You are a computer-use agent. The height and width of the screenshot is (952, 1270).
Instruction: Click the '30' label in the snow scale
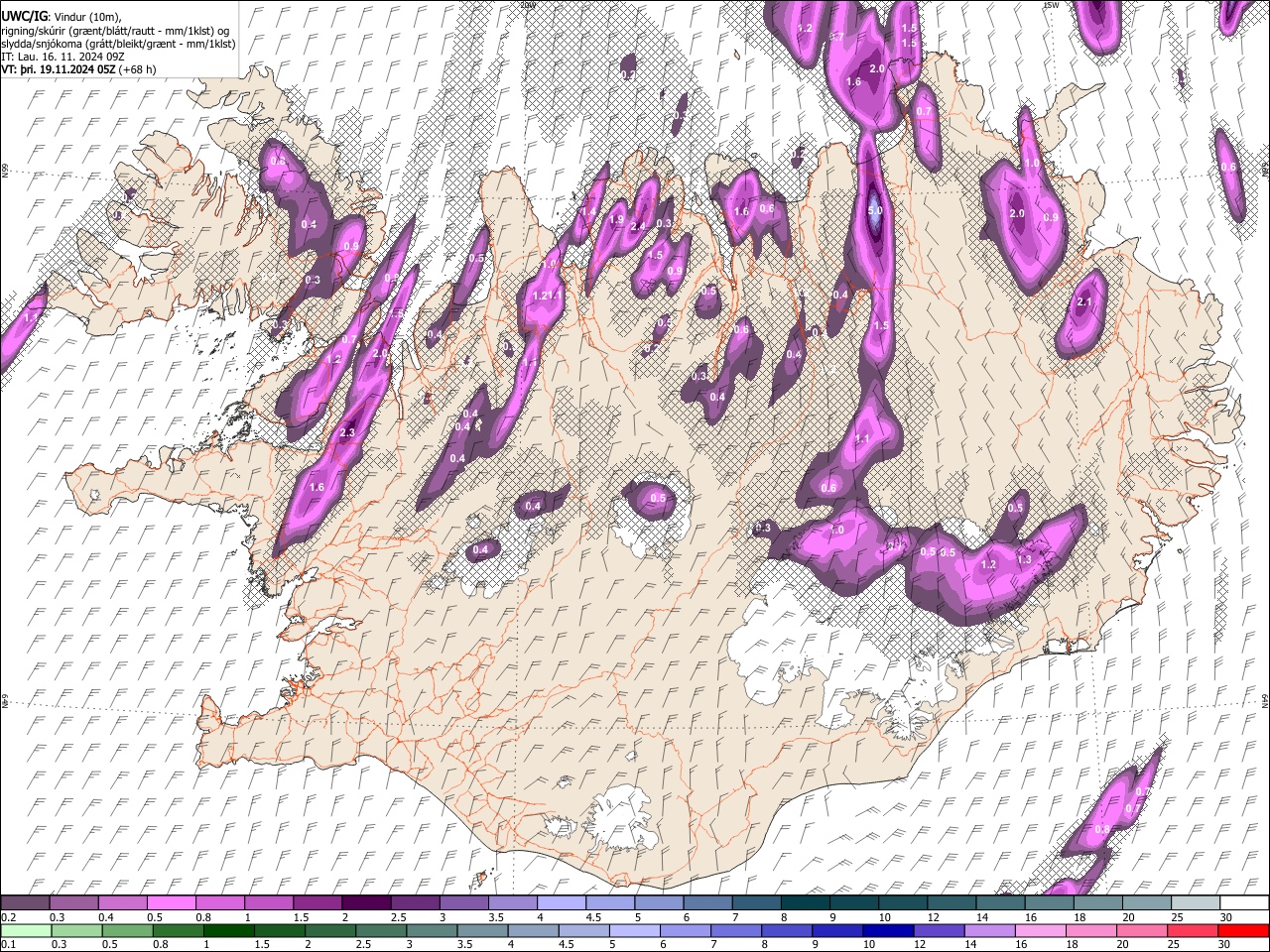pyautogui.click(x=1226, y=917)
